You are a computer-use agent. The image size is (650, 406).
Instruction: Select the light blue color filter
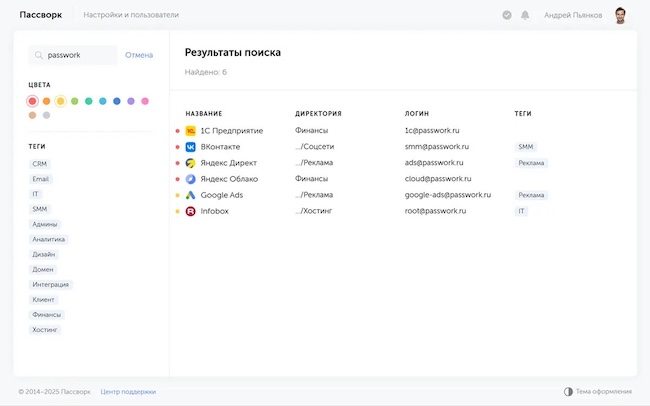click(103, 101)
